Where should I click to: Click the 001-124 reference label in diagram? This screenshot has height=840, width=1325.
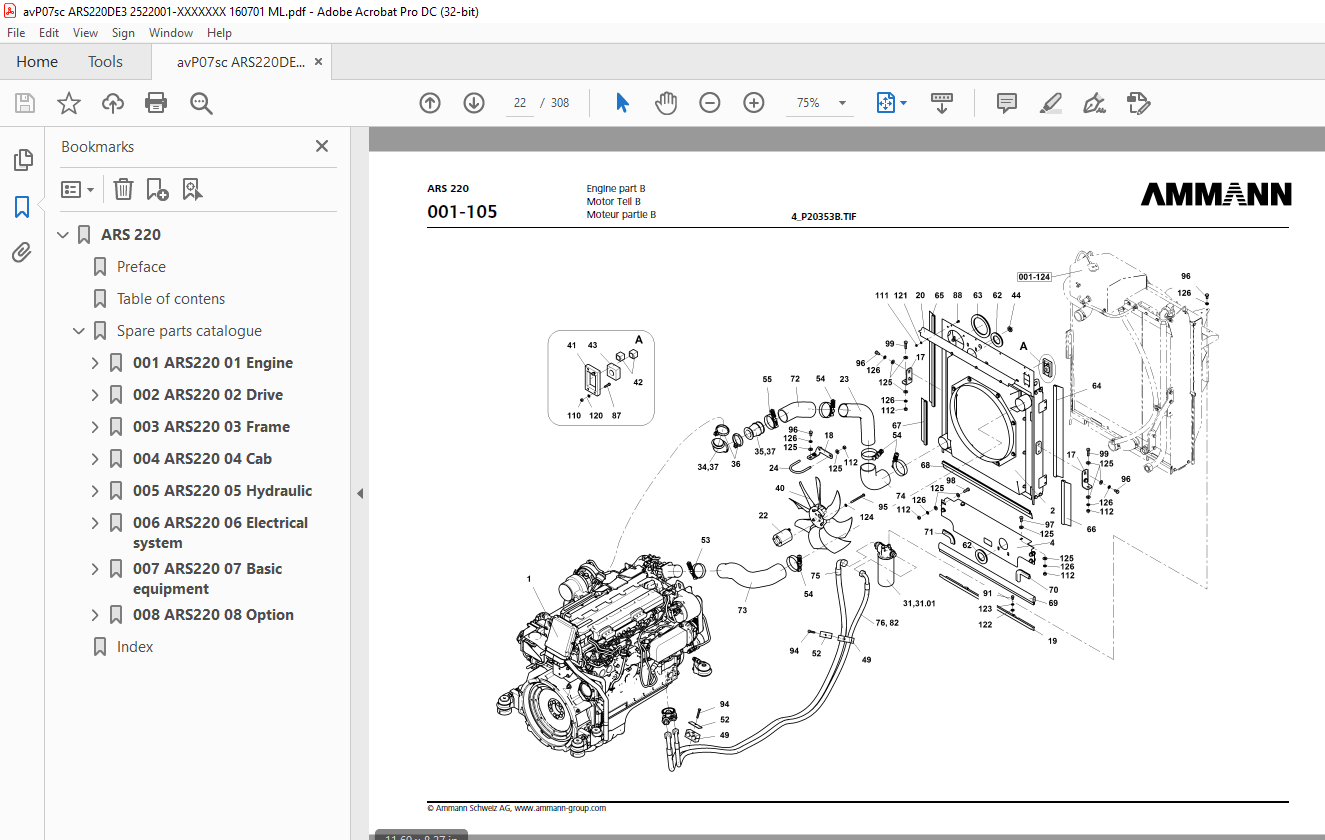click(x=1034, y=277)
